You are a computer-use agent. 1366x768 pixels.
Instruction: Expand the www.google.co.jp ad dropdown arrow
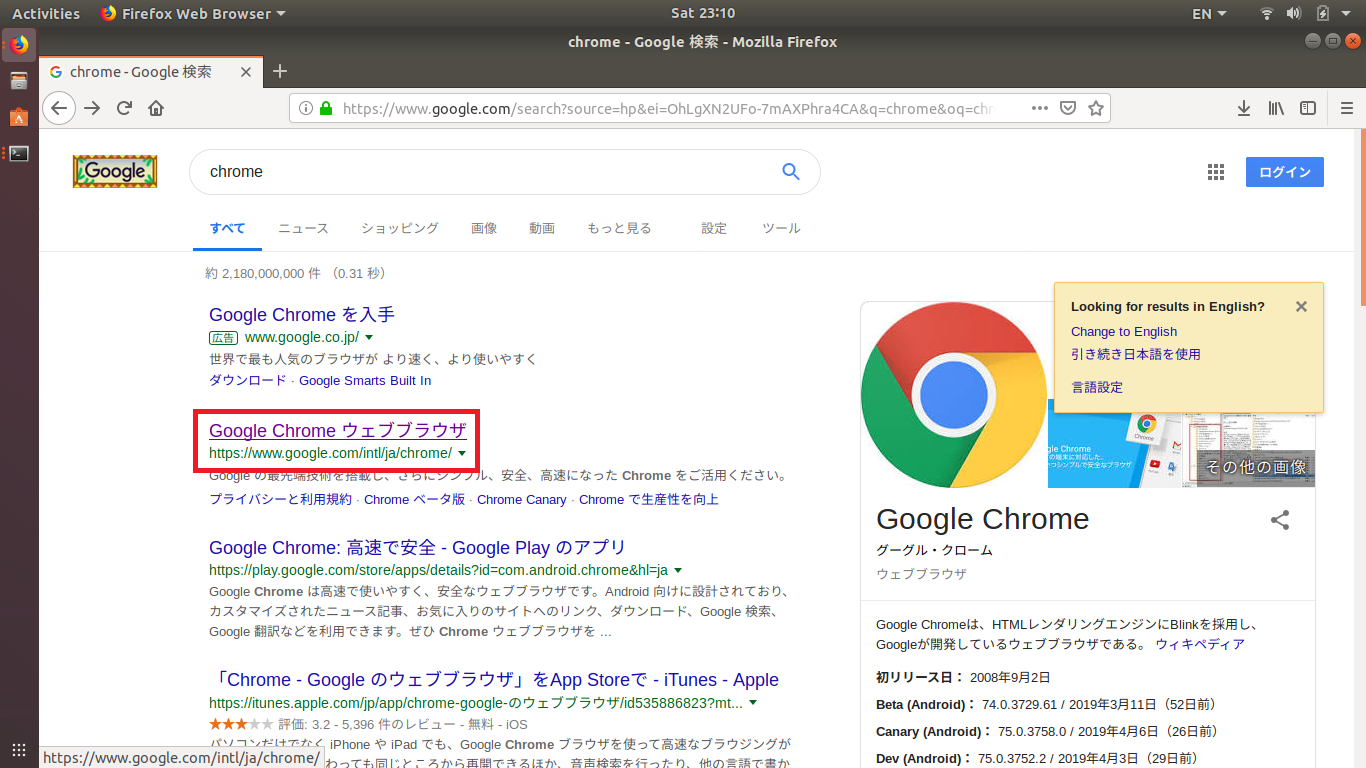(x=369, y=338)
